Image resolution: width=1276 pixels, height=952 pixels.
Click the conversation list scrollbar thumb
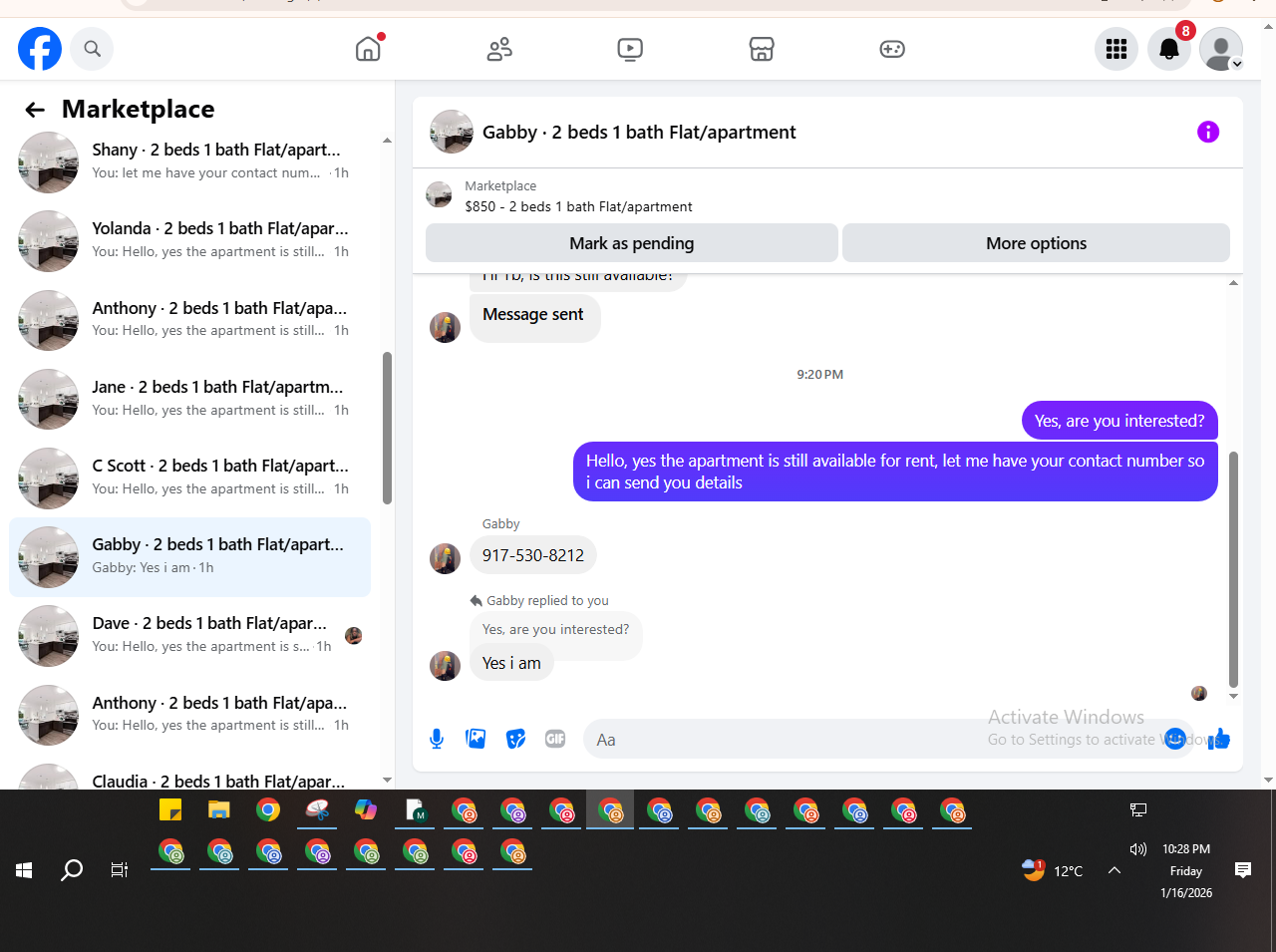point(387,428)
